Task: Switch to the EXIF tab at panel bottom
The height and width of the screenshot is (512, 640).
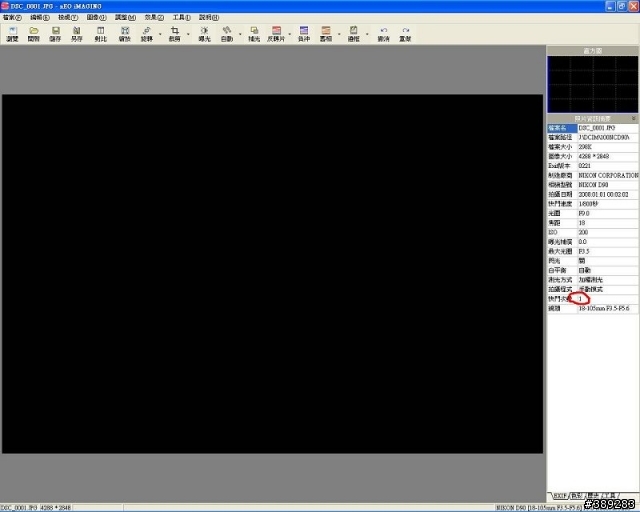Action: [560, 496]
